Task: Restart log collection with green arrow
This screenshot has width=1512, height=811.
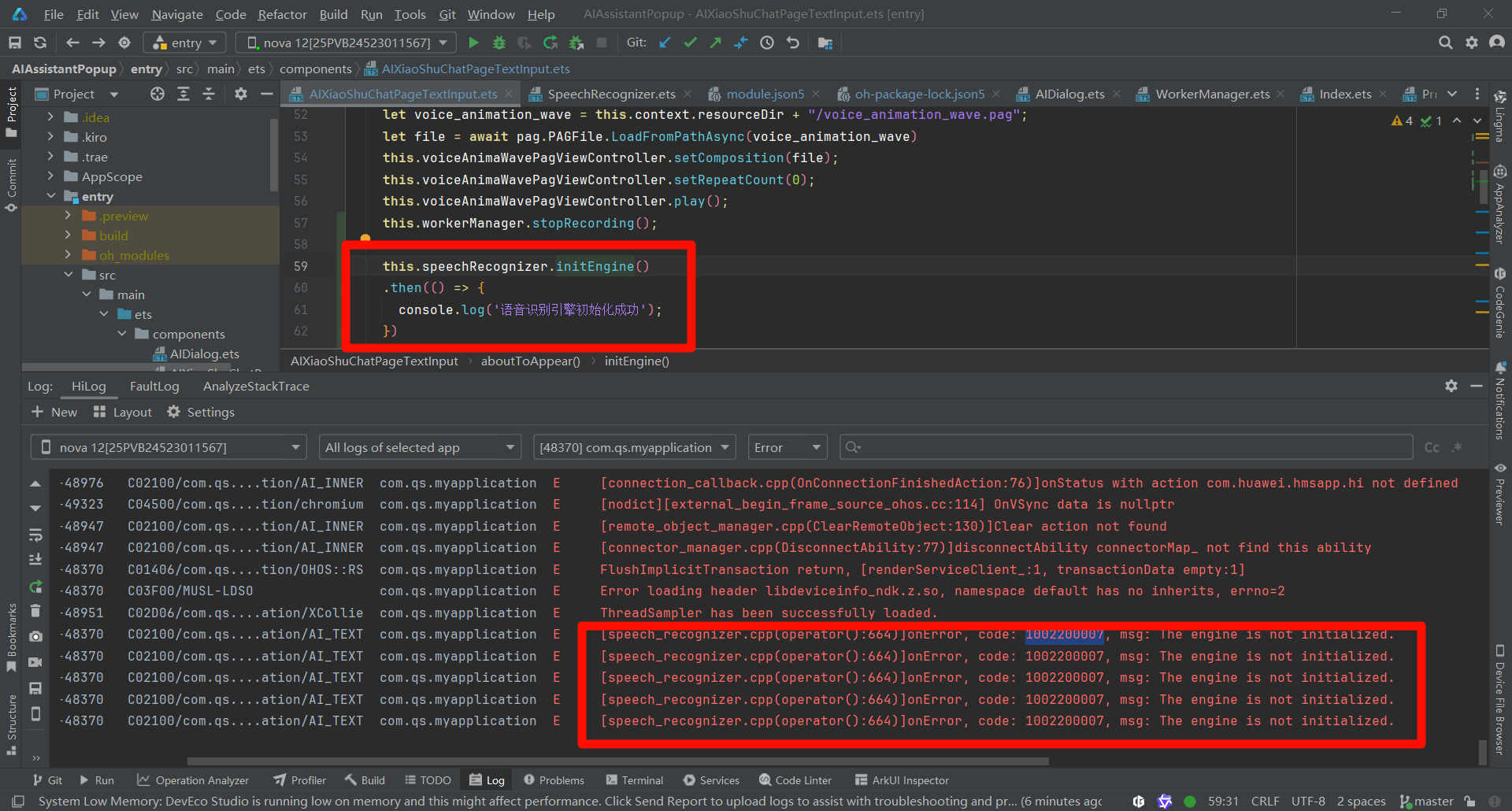Action: click(35, 586)
